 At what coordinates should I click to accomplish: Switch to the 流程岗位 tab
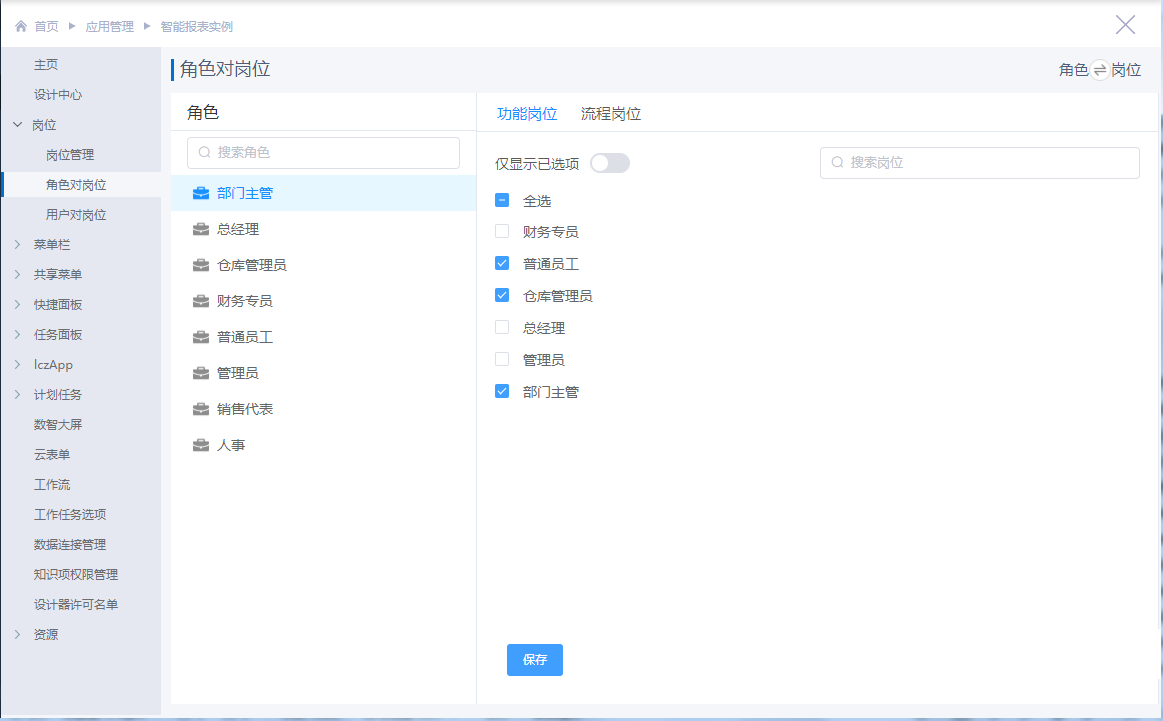point(610,114)
